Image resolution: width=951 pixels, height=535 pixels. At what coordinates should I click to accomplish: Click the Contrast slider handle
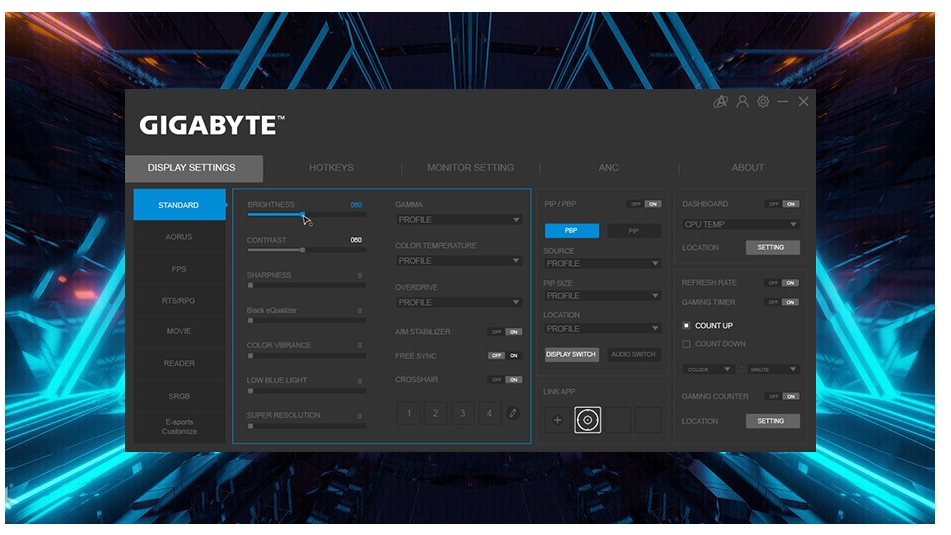(303, 250)
